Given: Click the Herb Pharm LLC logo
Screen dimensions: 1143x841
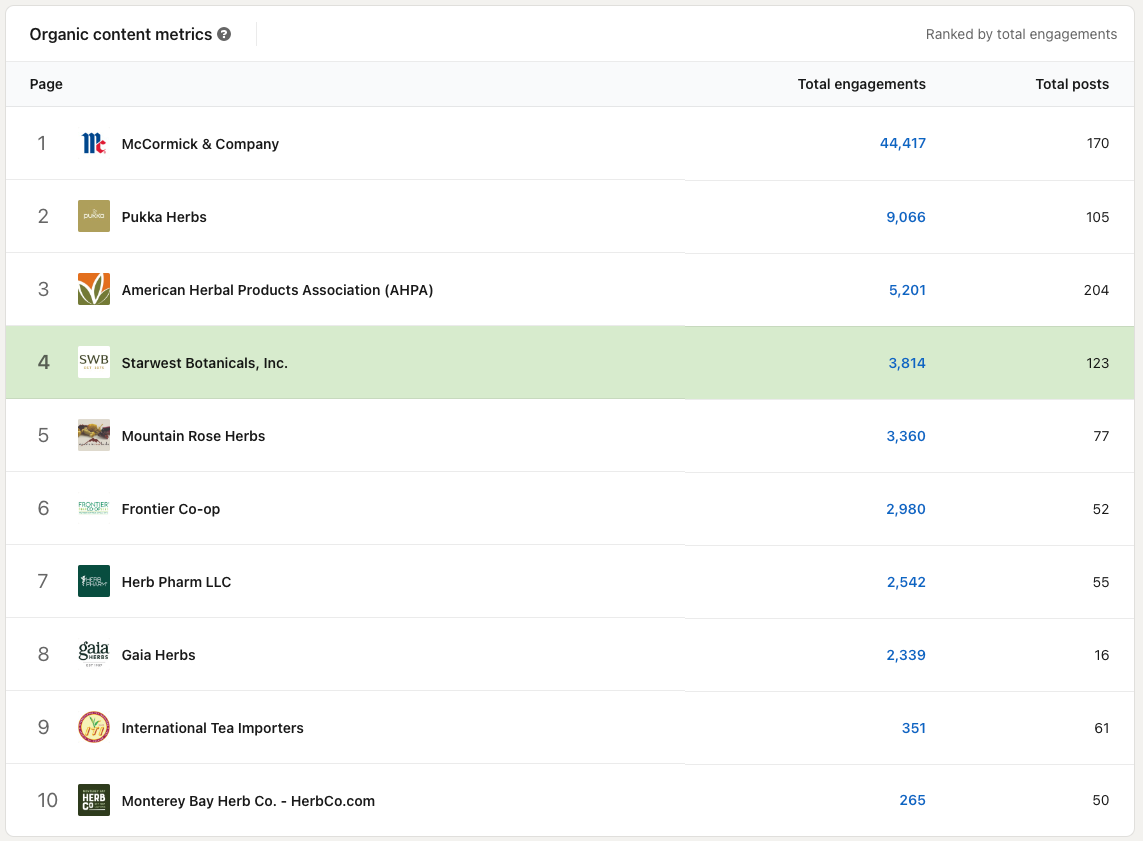Looking at the screenshot, I should coord(94,581).
